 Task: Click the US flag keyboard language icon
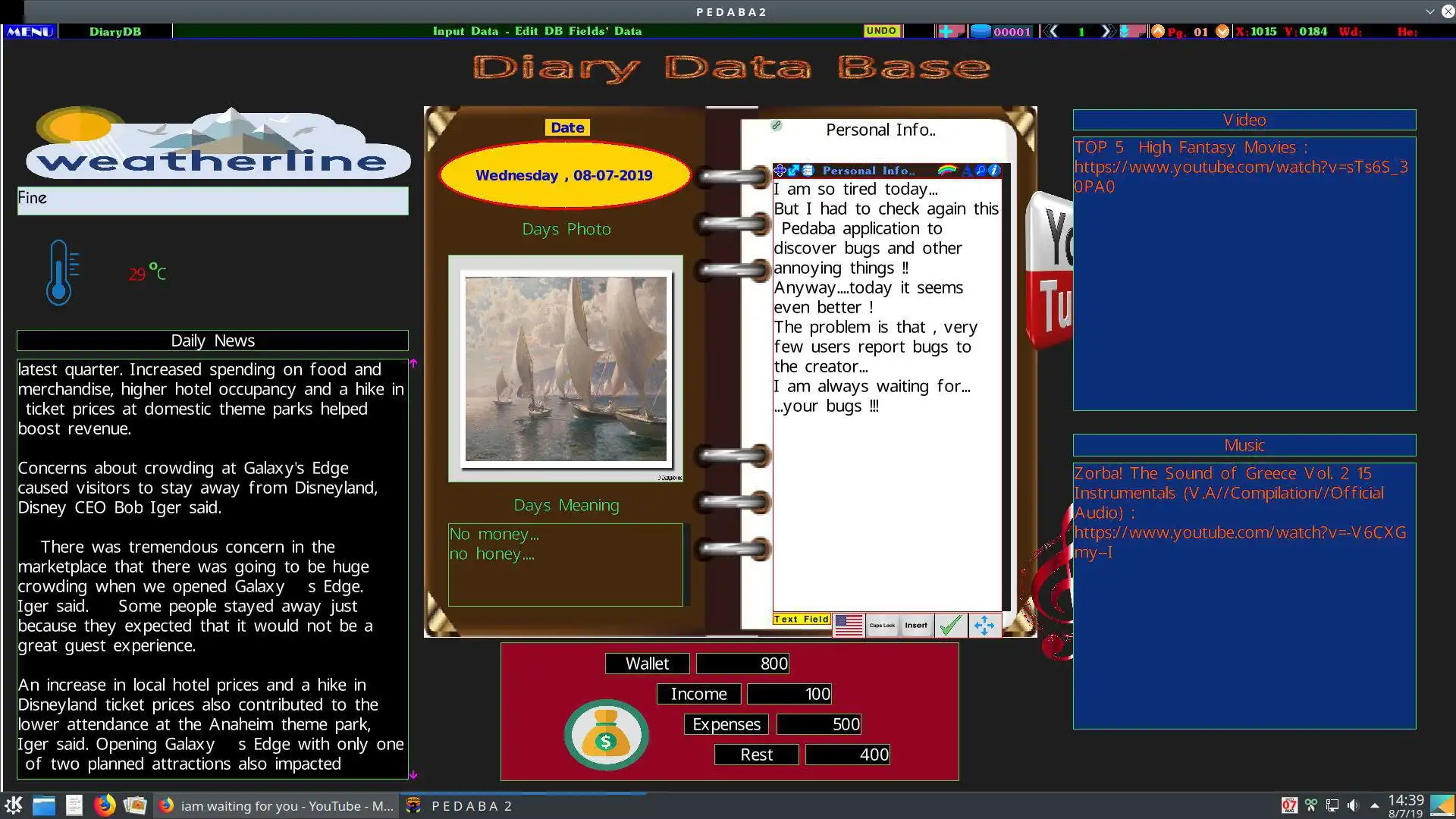(x=848, y=626)
